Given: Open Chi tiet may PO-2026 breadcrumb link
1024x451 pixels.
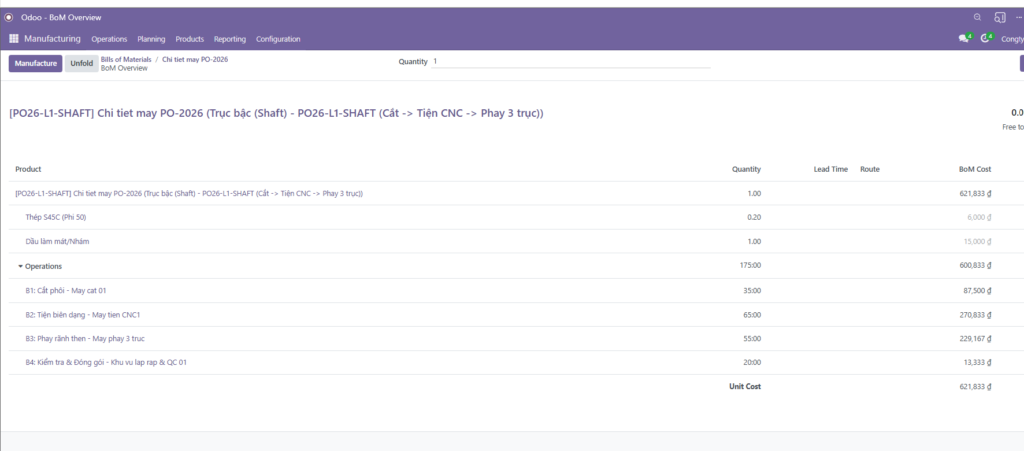Looking at the screenshot, I should (x=195, y=59).
